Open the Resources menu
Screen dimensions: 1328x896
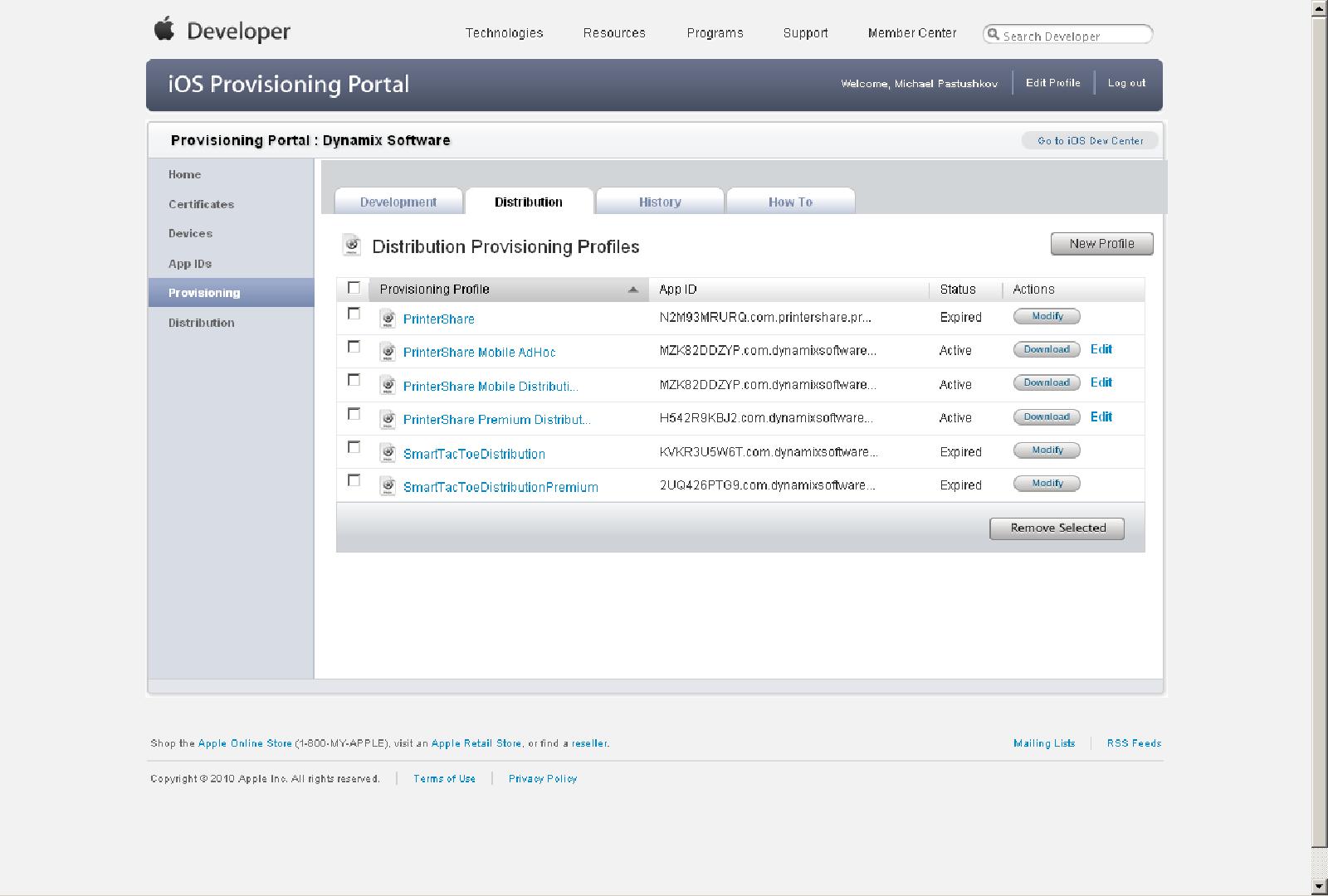(614, 33)
